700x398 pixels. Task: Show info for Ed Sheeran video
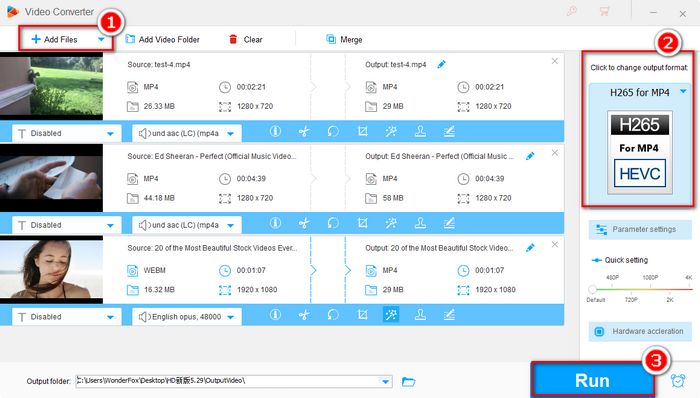[275, 223]
